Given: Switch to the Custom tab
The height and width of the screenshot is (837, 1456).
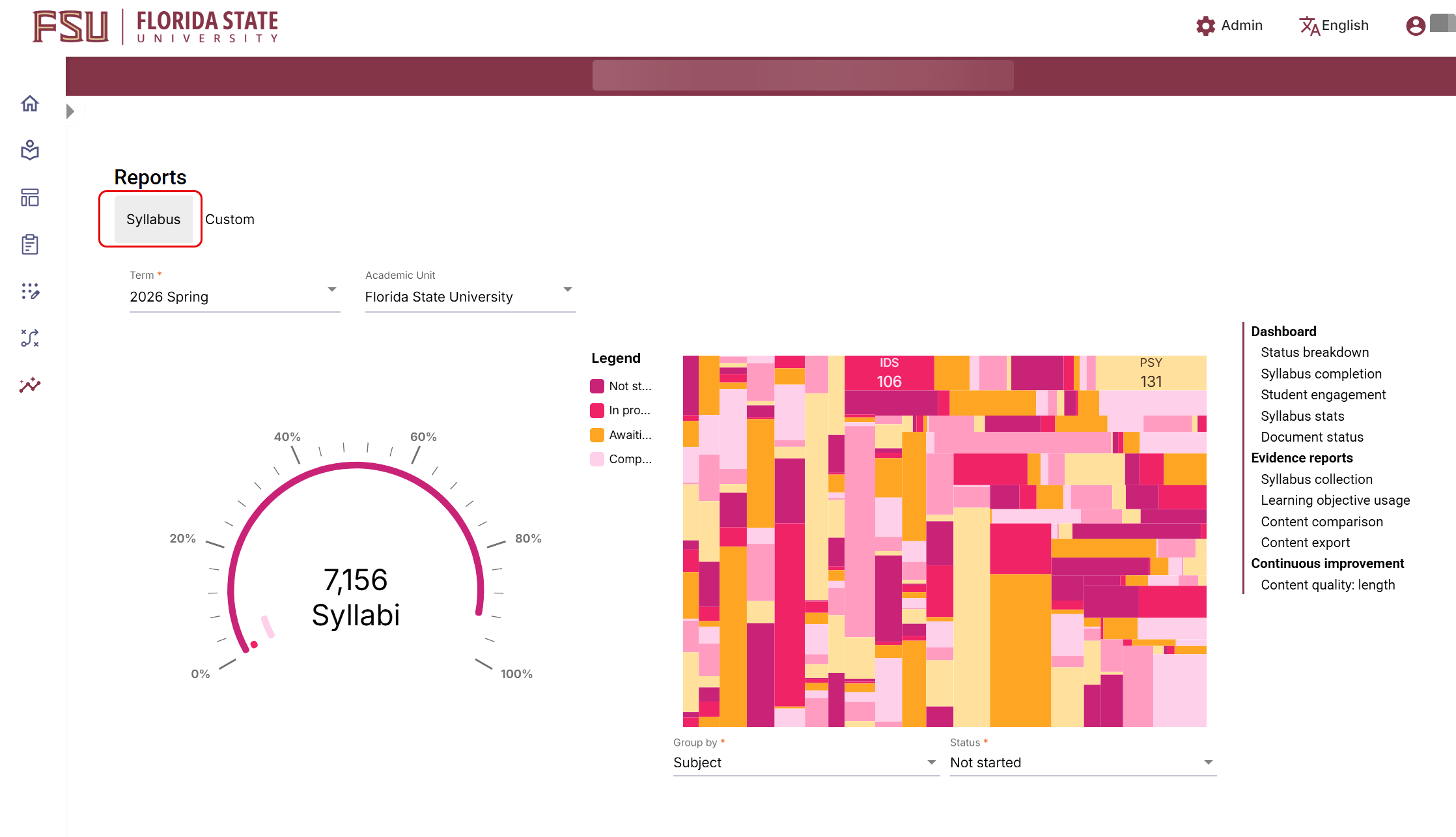Looking at the screenshot, I should click(229, 220).
